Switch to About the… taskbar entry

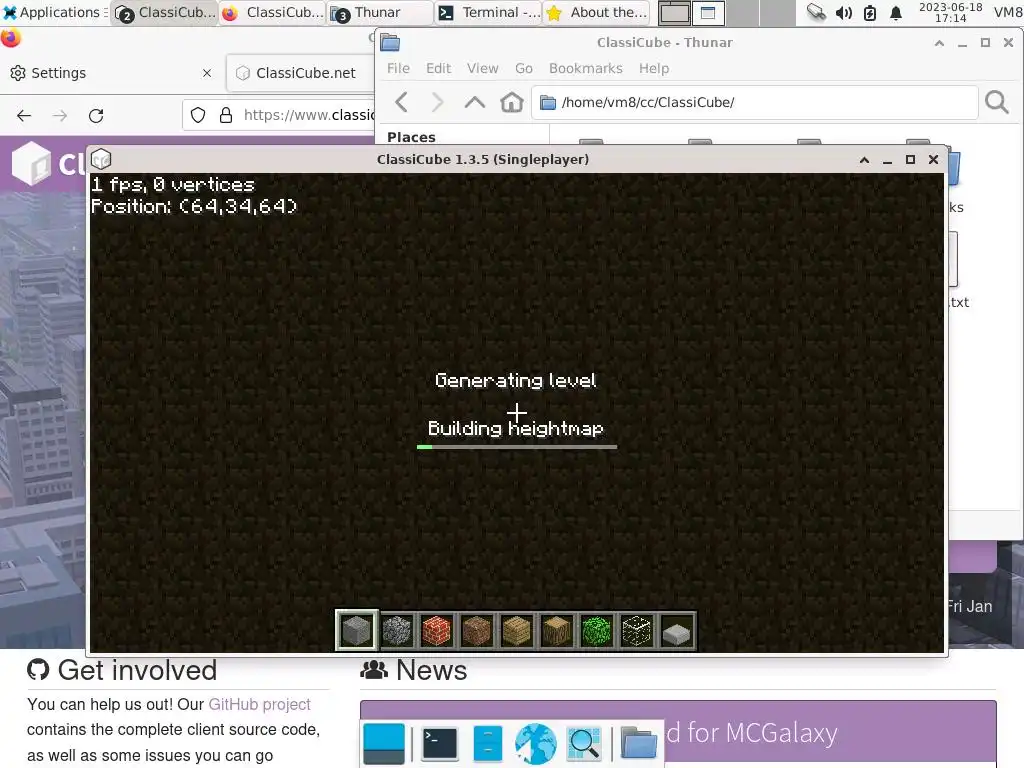point(596,12)
